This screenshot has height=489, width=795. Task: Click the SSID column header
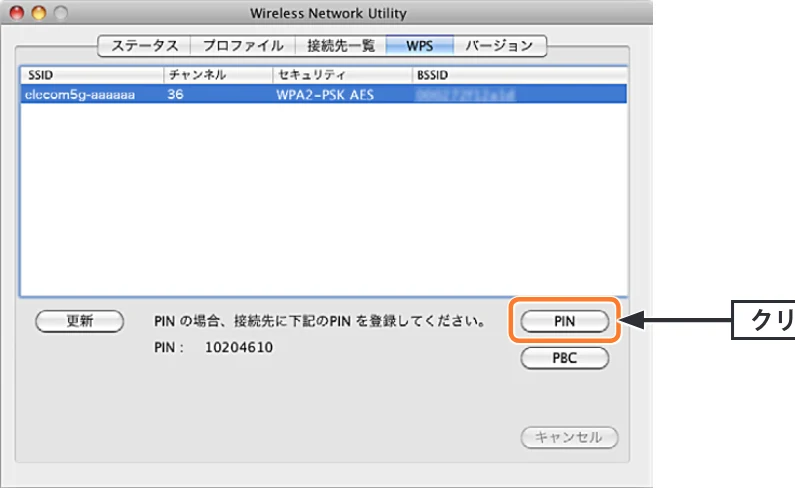click(92, 75)
